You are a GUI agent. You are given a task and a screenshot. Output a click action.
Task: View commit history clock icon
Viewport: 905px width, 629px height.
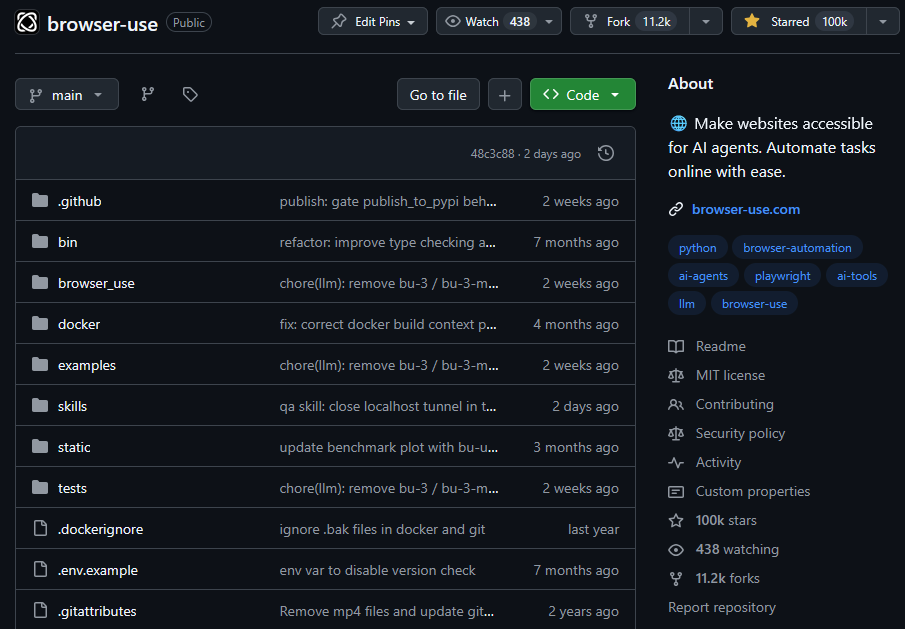(605, 153)
